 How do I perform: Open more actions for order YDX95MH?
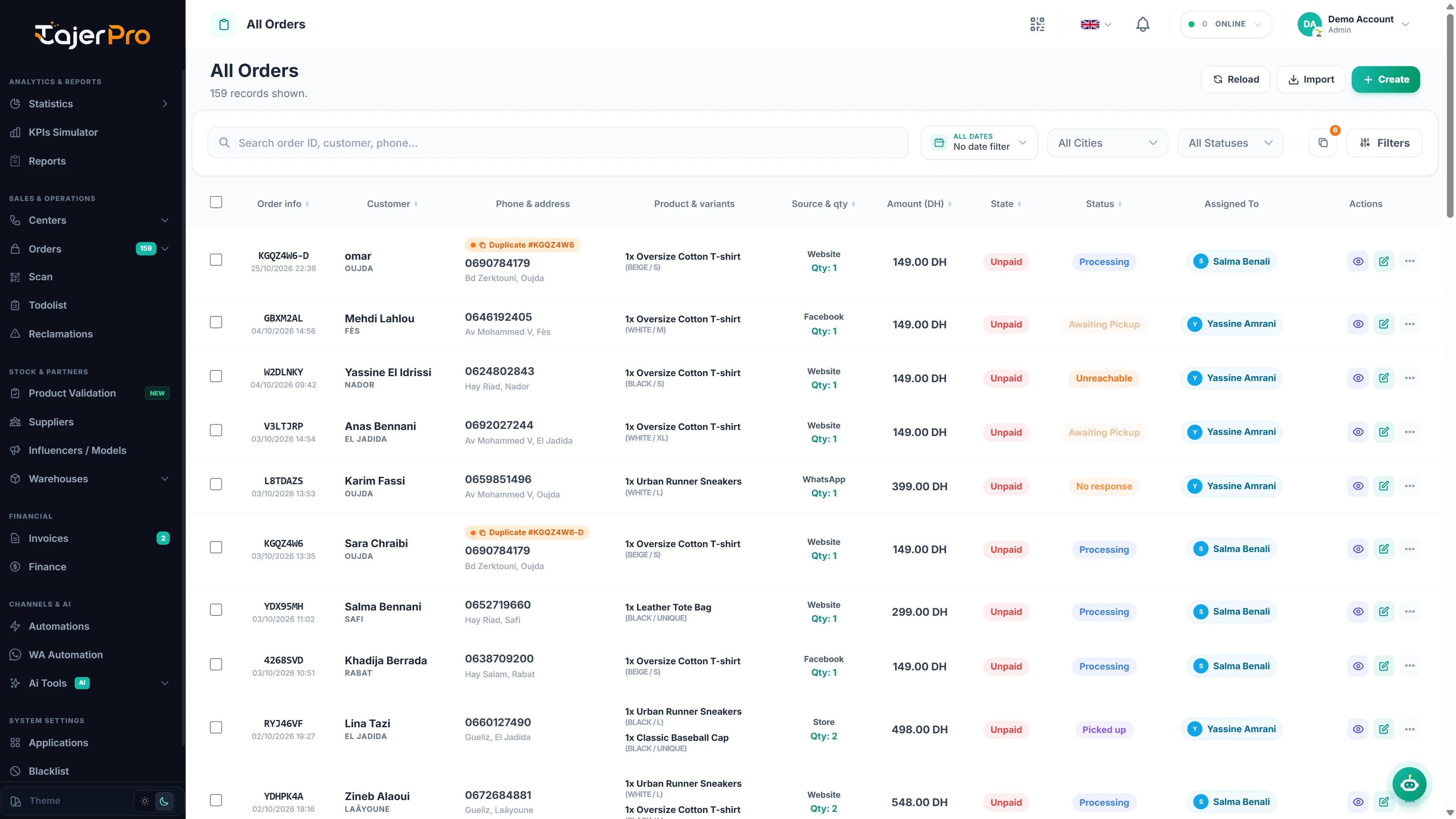tap(1410, 612)
